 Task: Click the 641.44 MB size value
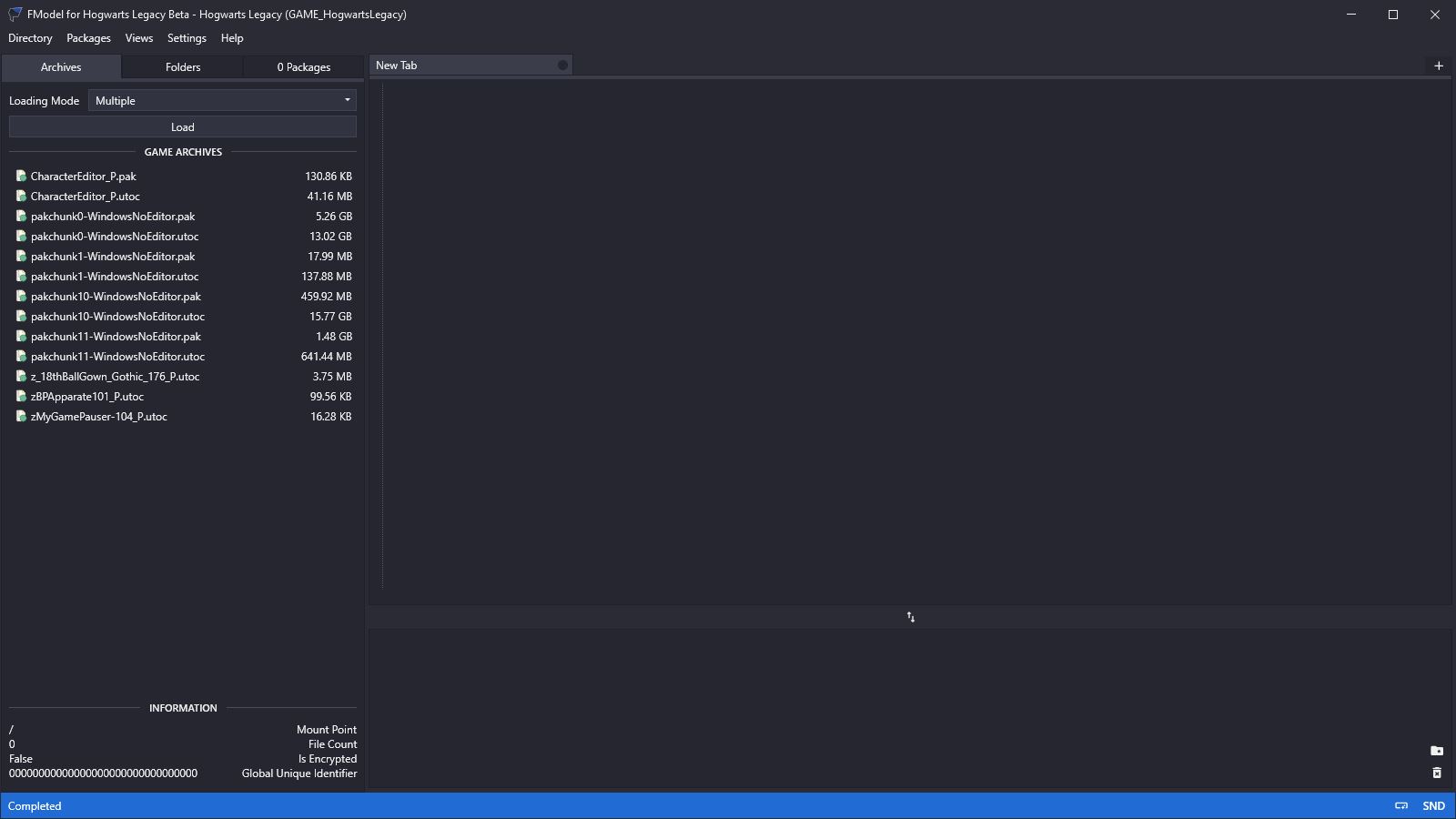[x=327, y=357]
